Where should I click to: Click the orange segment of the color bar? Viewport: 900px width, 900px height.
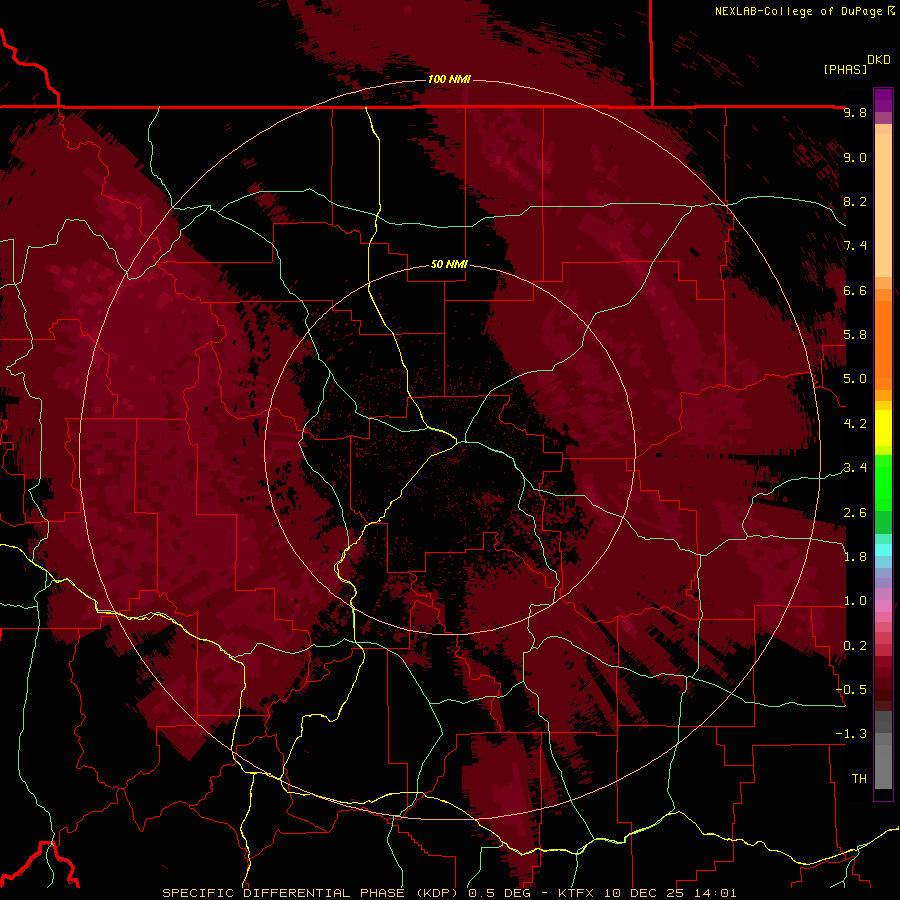883,346
